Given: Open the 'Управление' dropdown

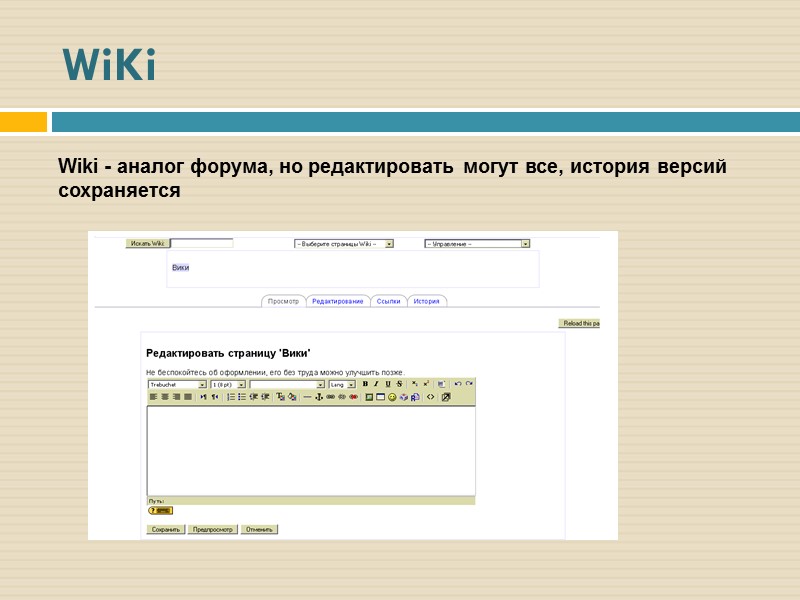Looking at the screenshot, I should (477, 244).
